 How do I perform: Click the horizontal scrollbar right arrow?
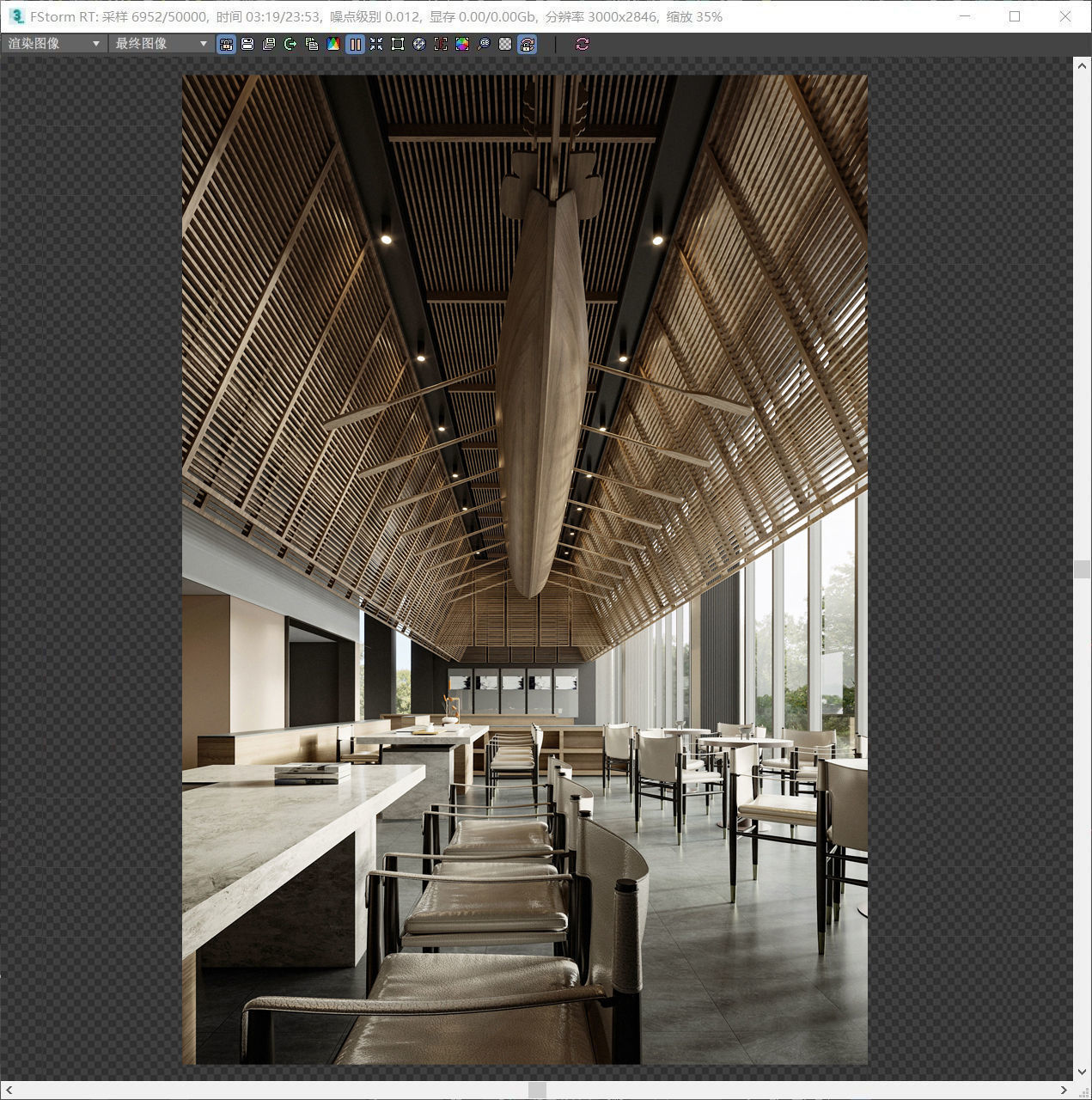point(1064,1090)
